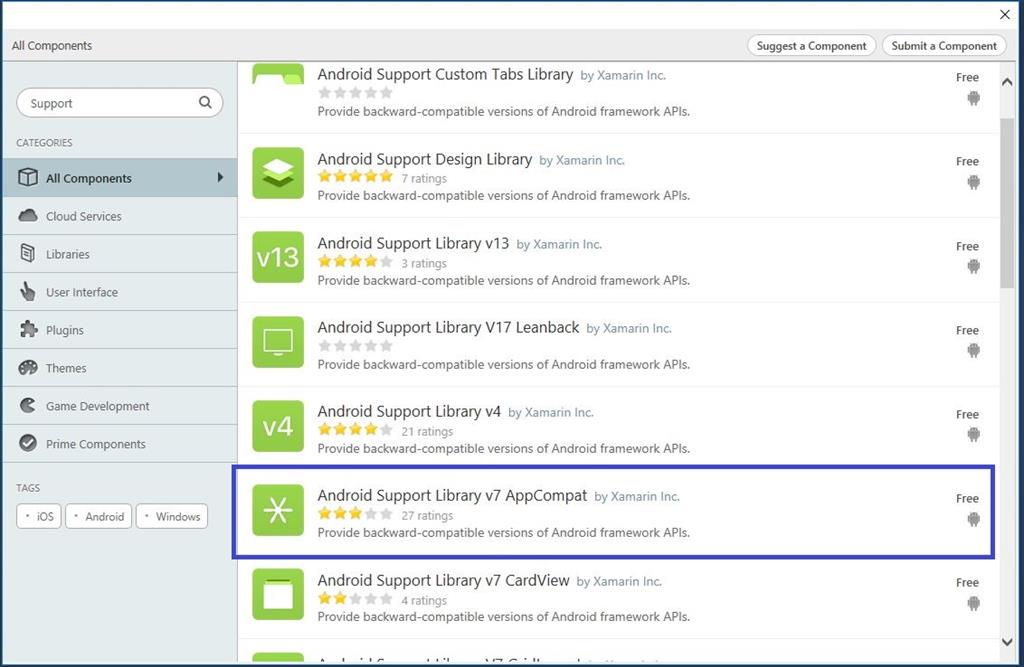This screenshot has width=1024, height=667.
Task: Click Submit a Component button
Action: point(944,45)
